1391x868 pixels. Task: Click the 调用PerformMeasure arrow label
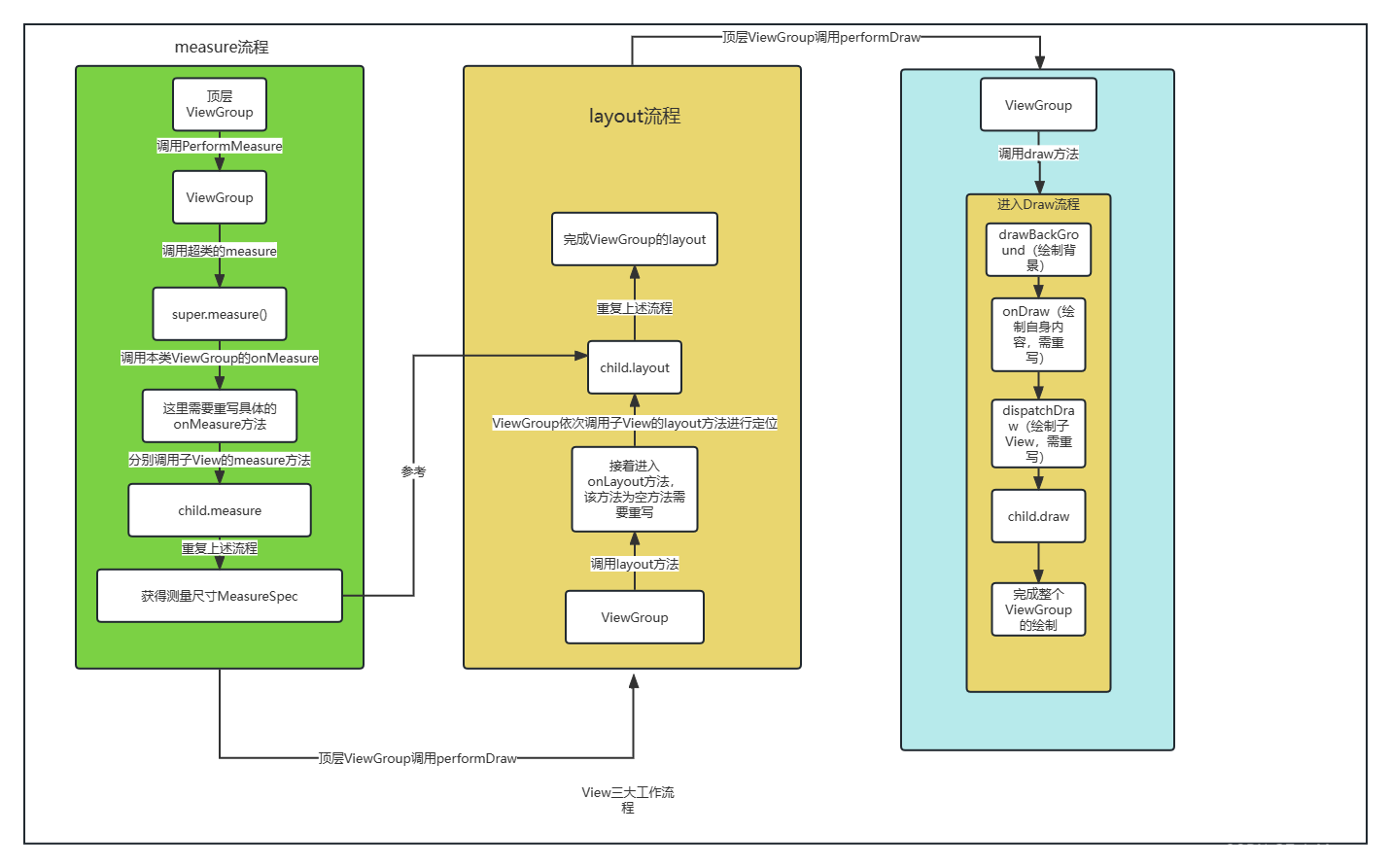pos(220,146)
